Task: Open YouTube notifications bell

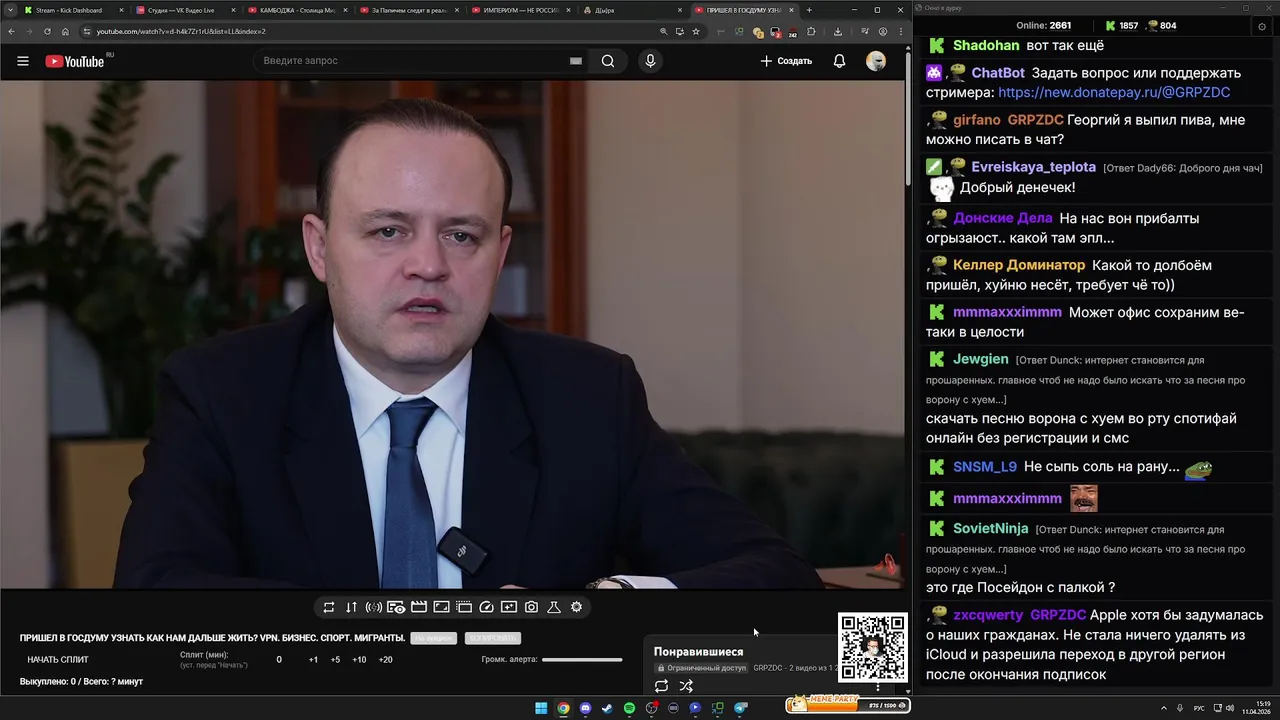Action: click(839, 61)
